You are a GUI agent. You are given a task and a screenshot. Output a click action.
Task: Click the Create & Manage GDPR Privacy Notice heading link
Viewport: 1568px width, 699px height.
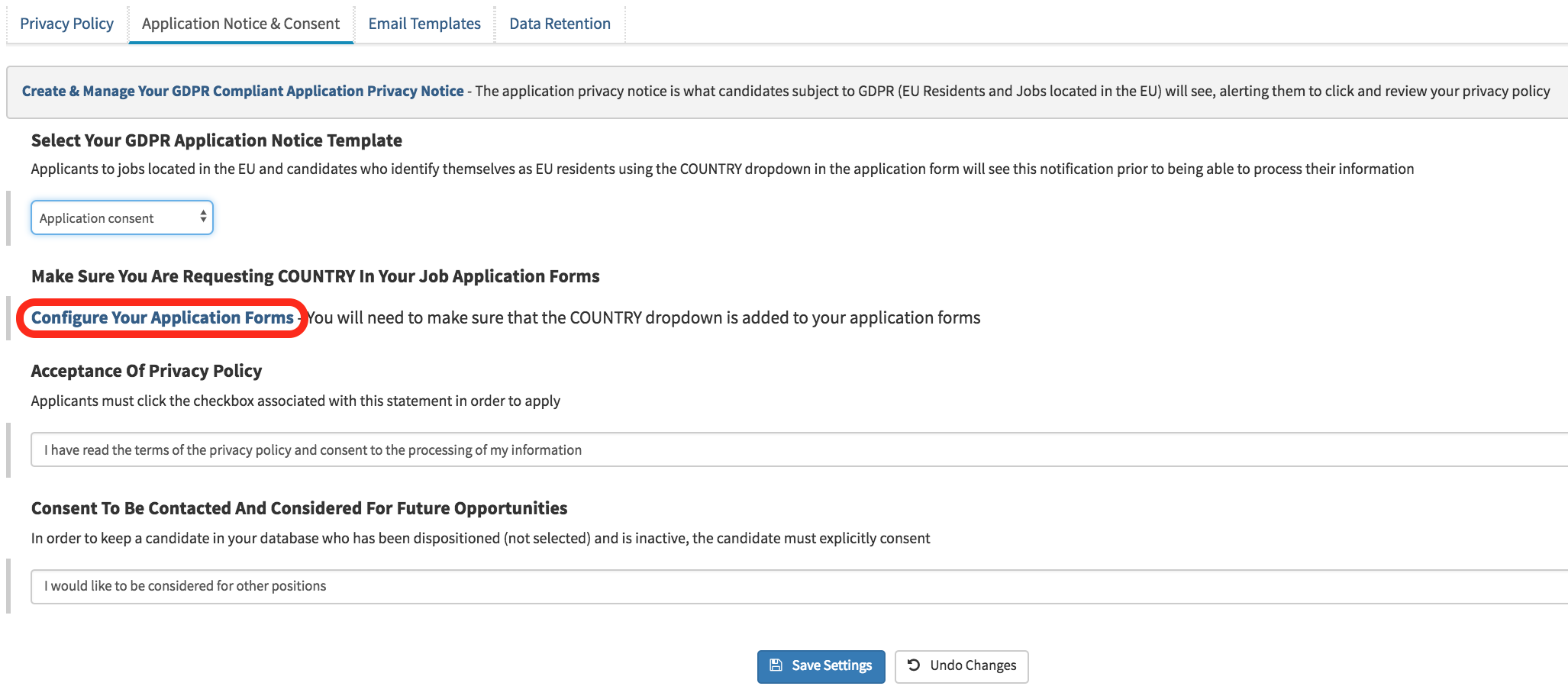pos(242,90)
